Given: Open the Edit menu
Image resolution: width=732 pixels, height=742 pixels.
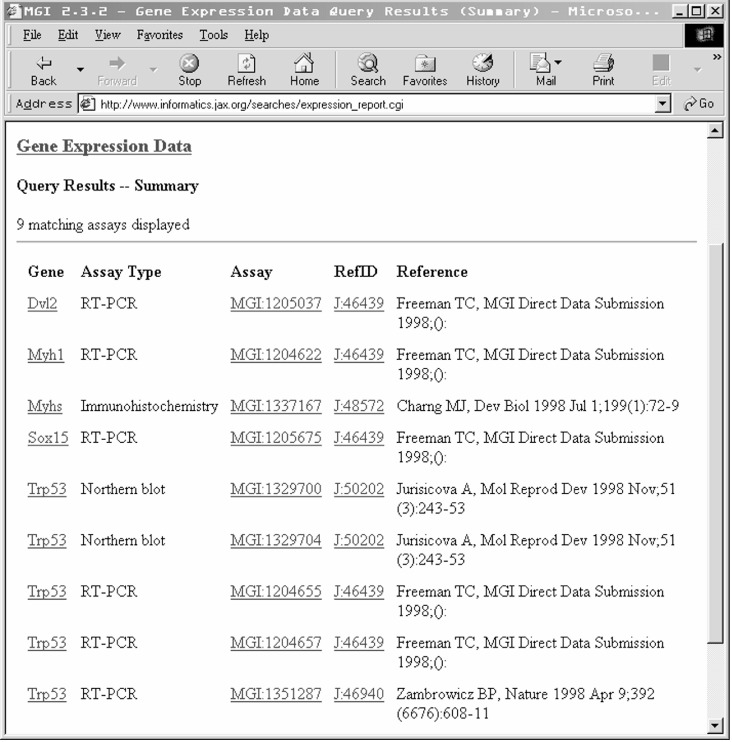Looking at the screenshot, I should pos(68,35).
